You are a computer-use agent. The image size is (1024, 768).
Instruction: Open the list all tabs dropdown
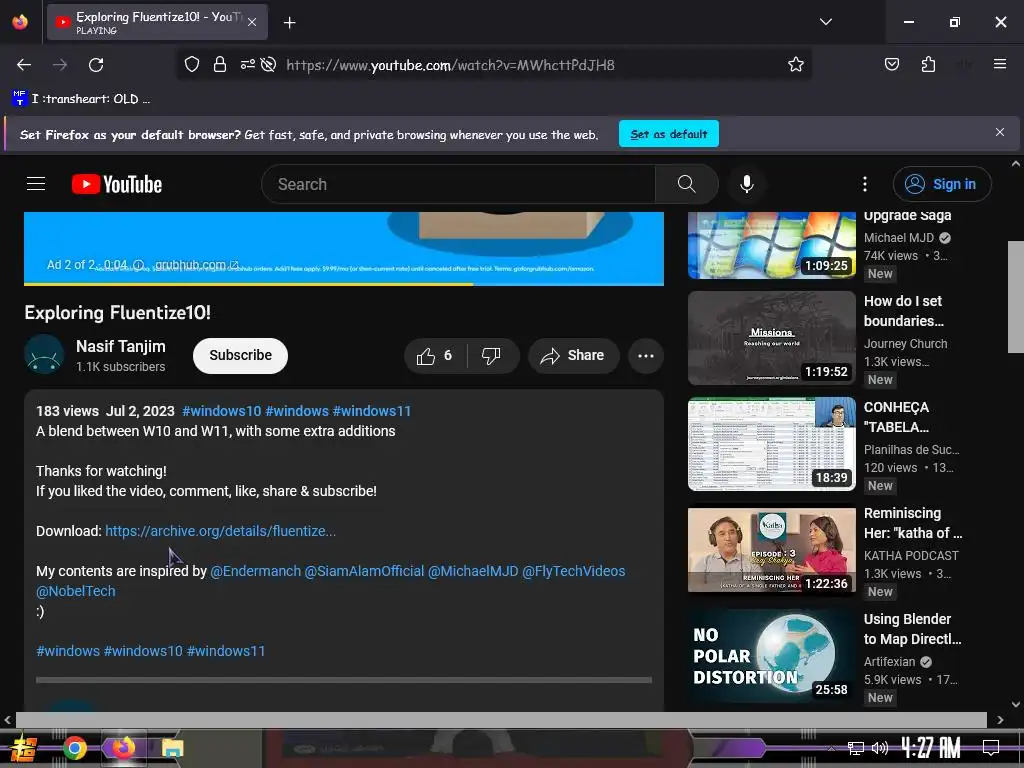point(825,22)
